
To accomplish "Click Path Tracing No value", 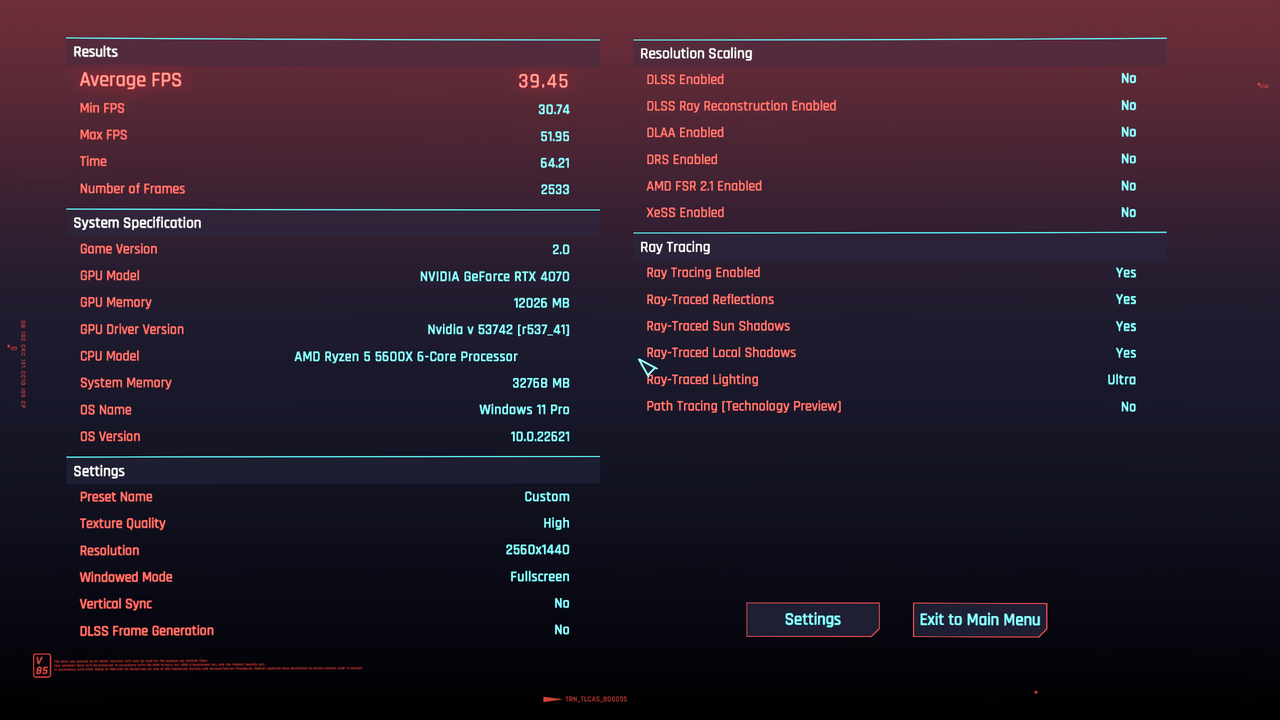I will tap(1129, 407).
